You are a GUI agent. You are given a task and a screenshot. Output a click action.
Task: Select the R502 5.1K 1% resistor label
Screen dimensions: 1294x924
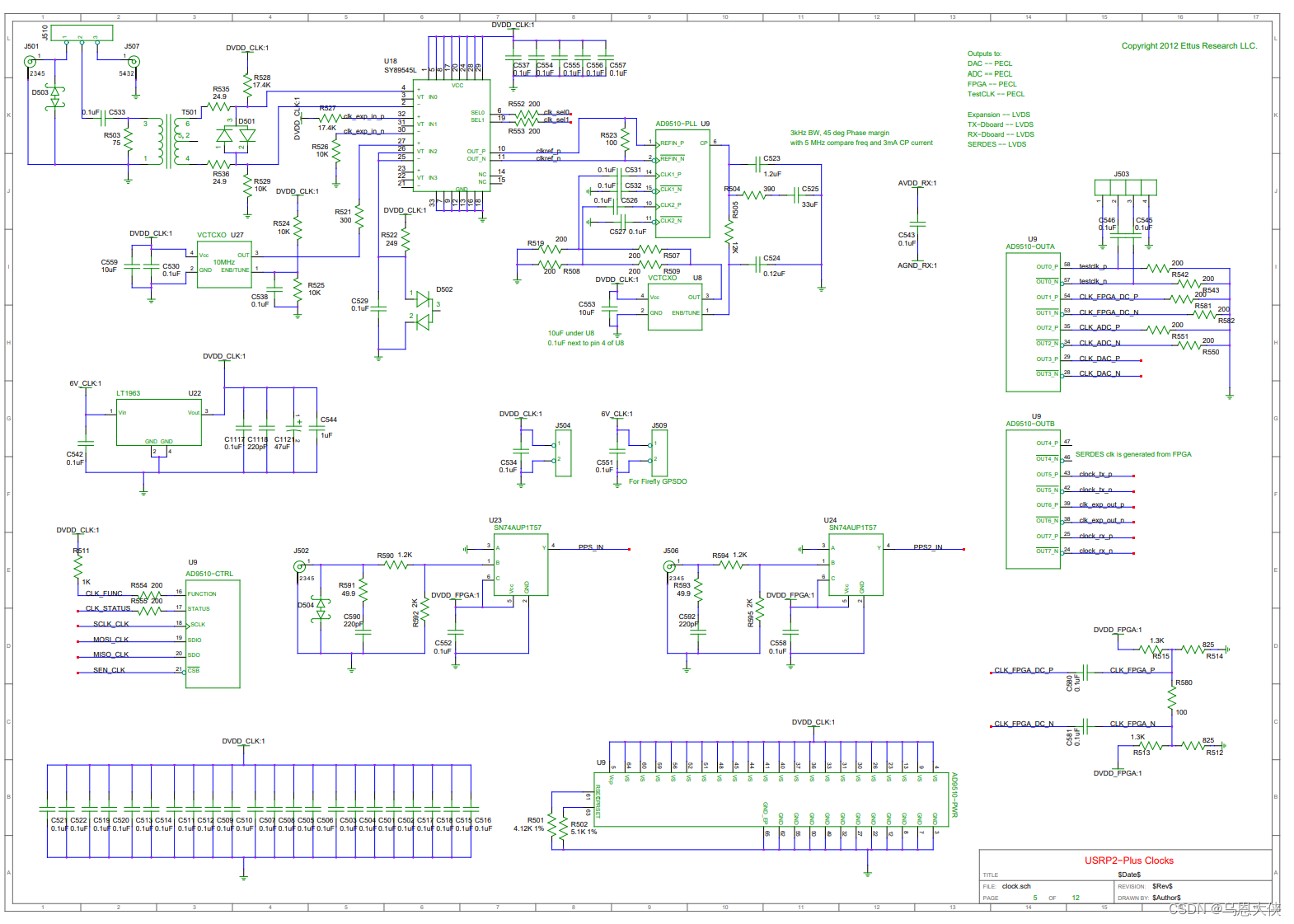click(584, 828)
